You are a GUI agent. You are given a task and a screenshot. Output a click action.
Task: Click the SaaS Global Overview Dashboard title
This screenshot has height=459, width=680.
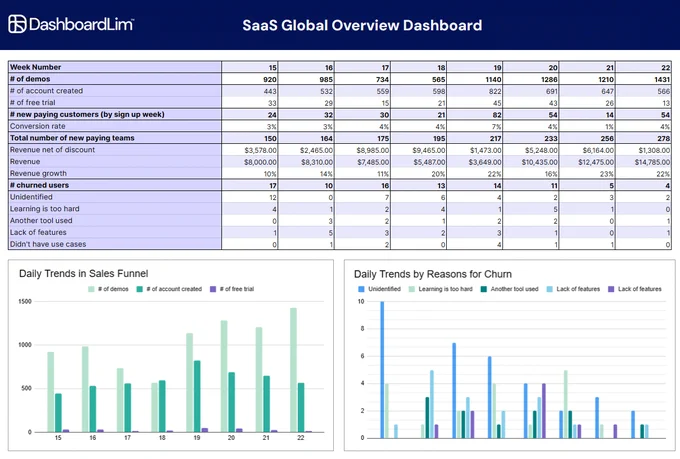point(362,25)
